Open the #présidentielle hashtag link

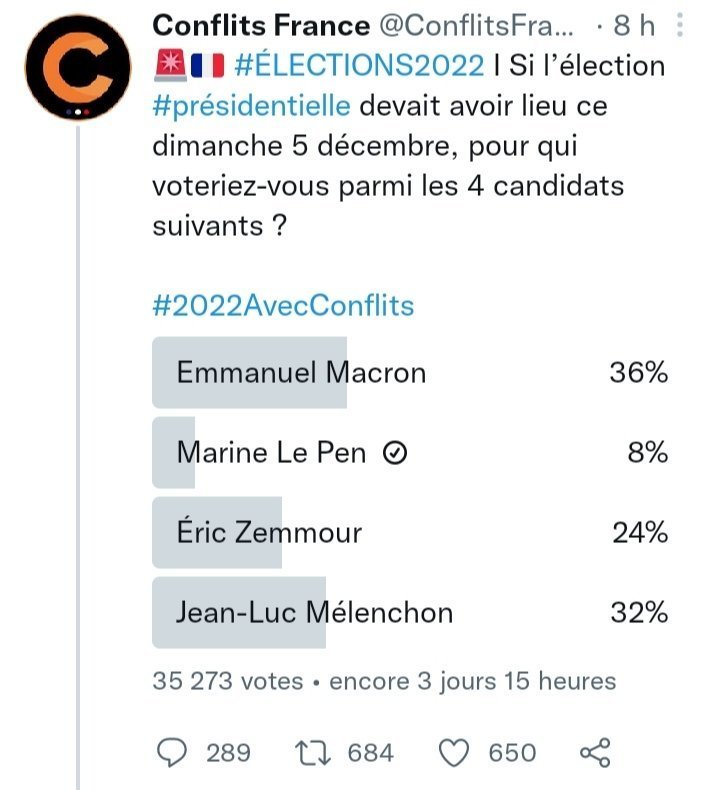coord(251,106)
